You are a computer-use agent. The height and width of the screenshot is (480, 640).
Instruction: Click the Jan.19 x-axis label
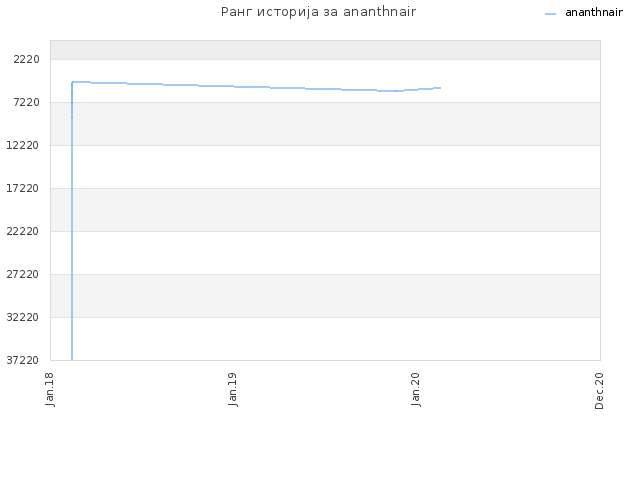coord(233,389)
